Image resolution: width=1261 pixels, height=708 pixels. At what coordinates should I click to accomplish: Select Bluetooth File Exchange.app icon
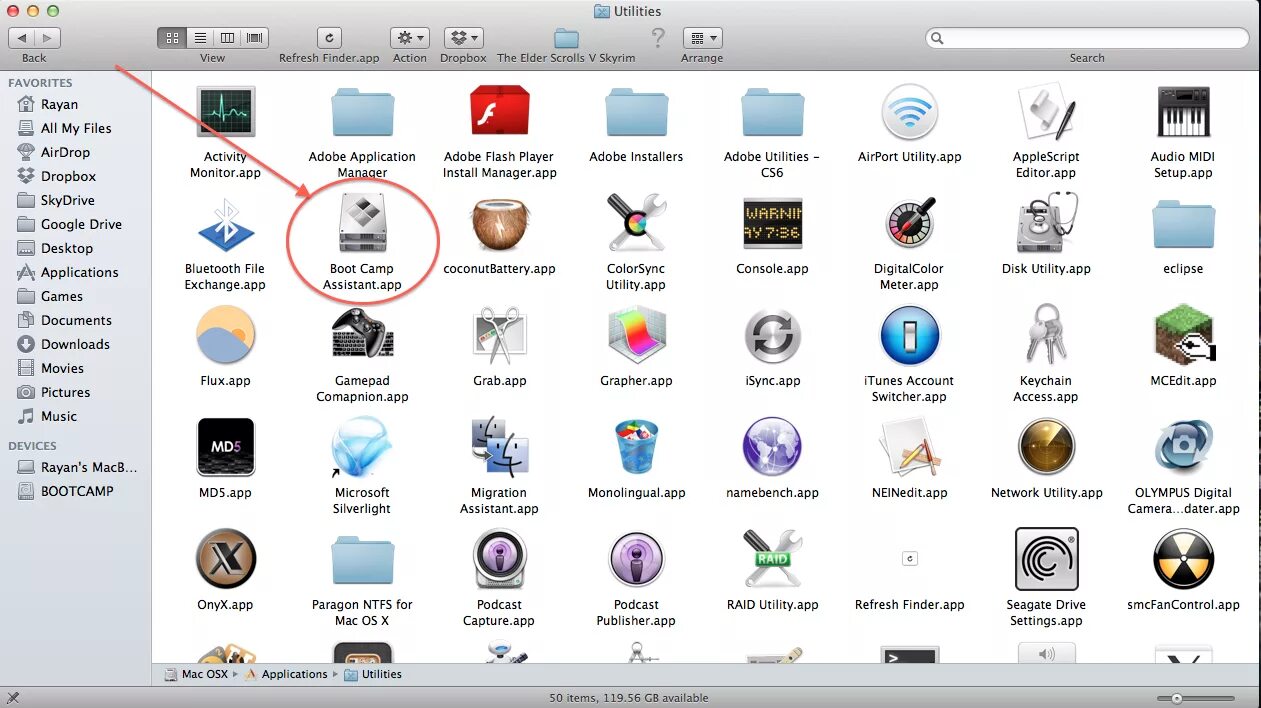(x=225, y=224)
